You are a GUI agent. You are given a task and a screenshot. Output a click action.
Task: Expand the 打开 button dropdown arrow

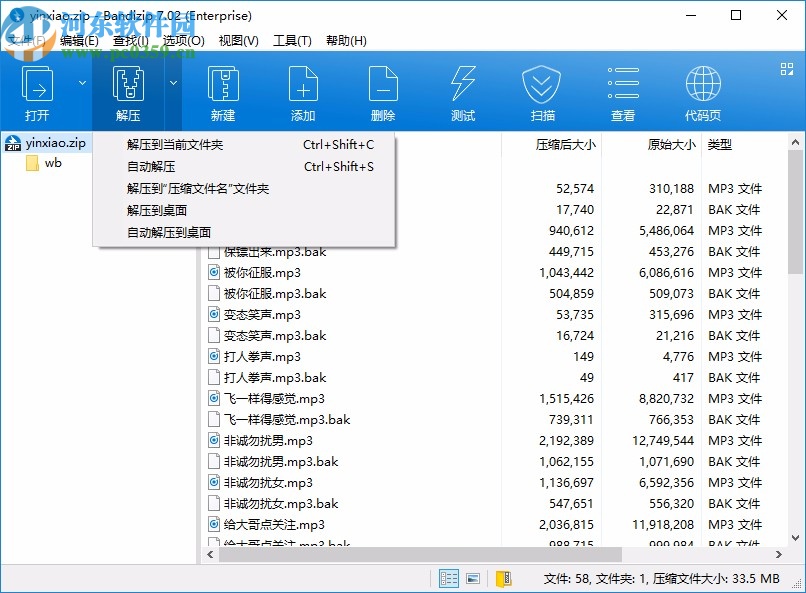point(82,82)
